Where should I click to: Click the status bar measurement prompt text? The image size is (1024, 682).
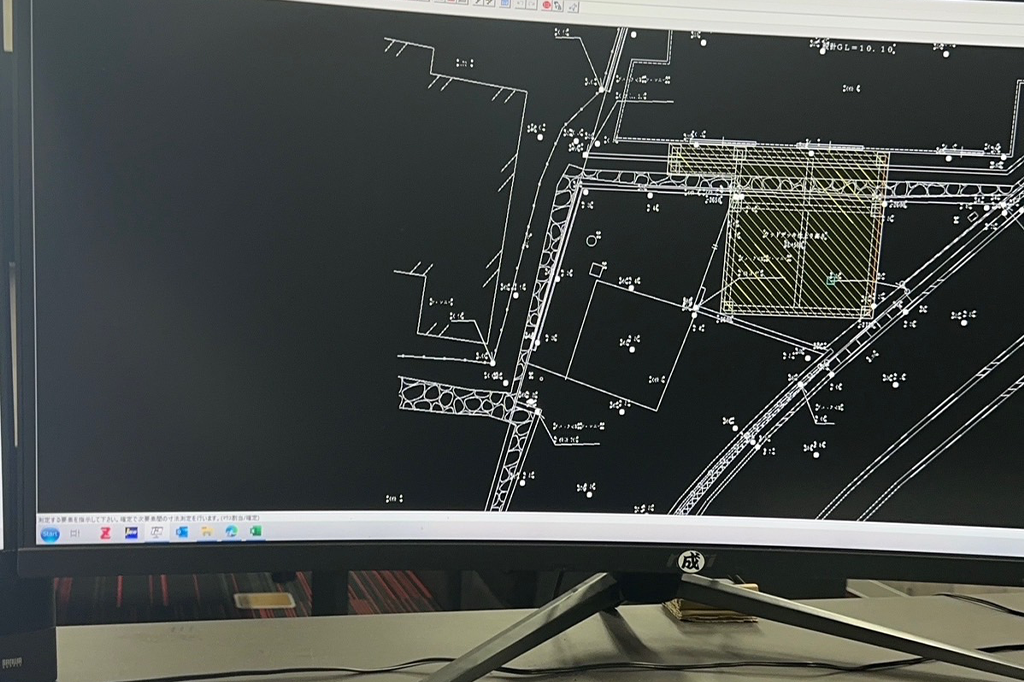(x=149, y=518)
